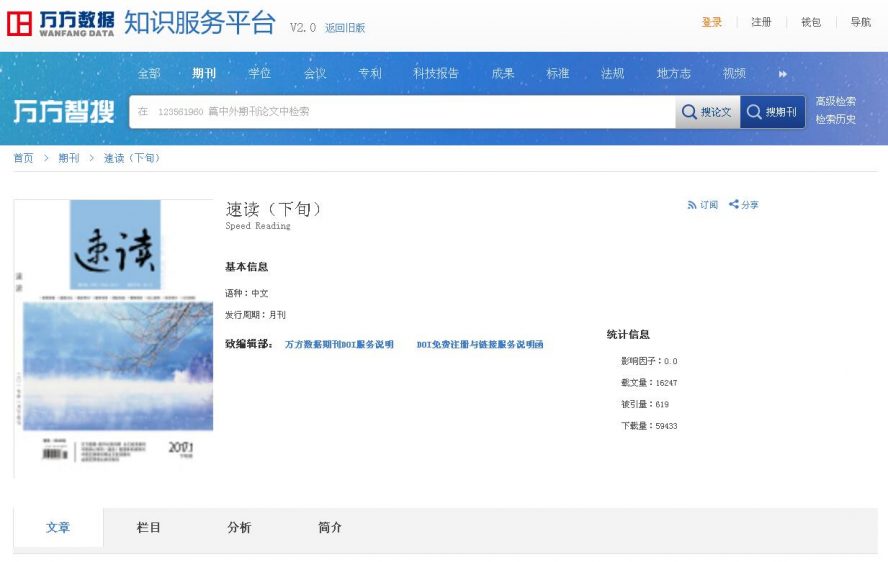Click the Speed Reading subtitle text
Image resolution: width=888 pixels, height=562 pixels.
click(258, 226)
